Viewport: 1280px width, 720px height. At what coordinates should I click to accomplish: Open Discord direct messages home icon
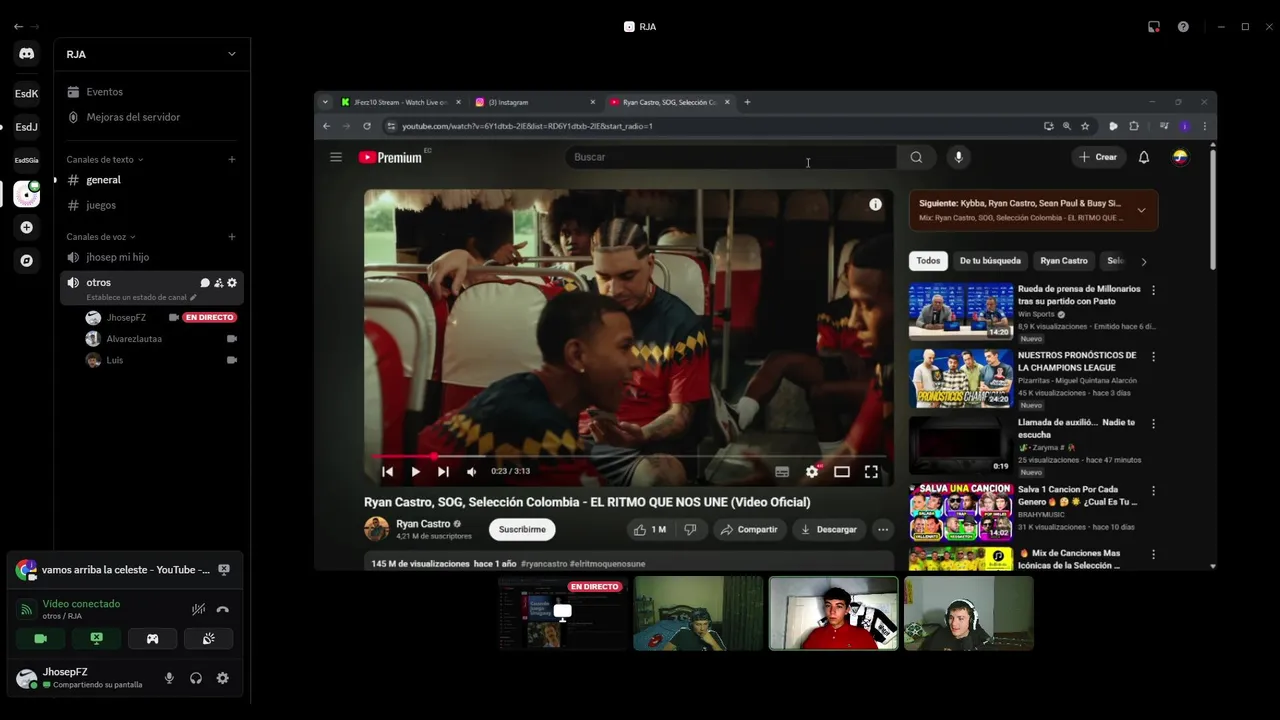click(x=27, y=54)
